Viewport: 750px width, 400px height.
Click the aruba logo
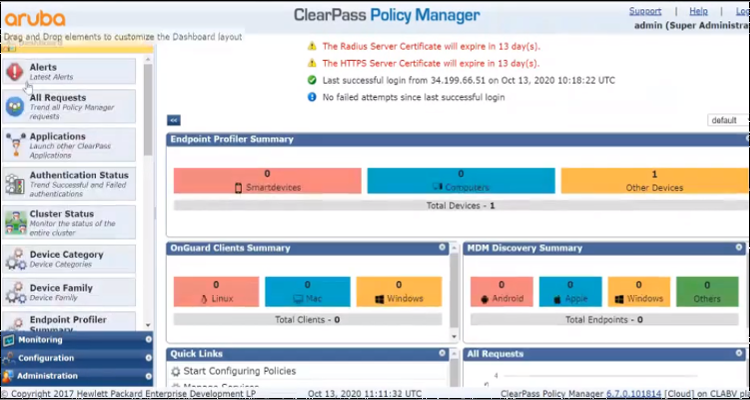(35, 19)
